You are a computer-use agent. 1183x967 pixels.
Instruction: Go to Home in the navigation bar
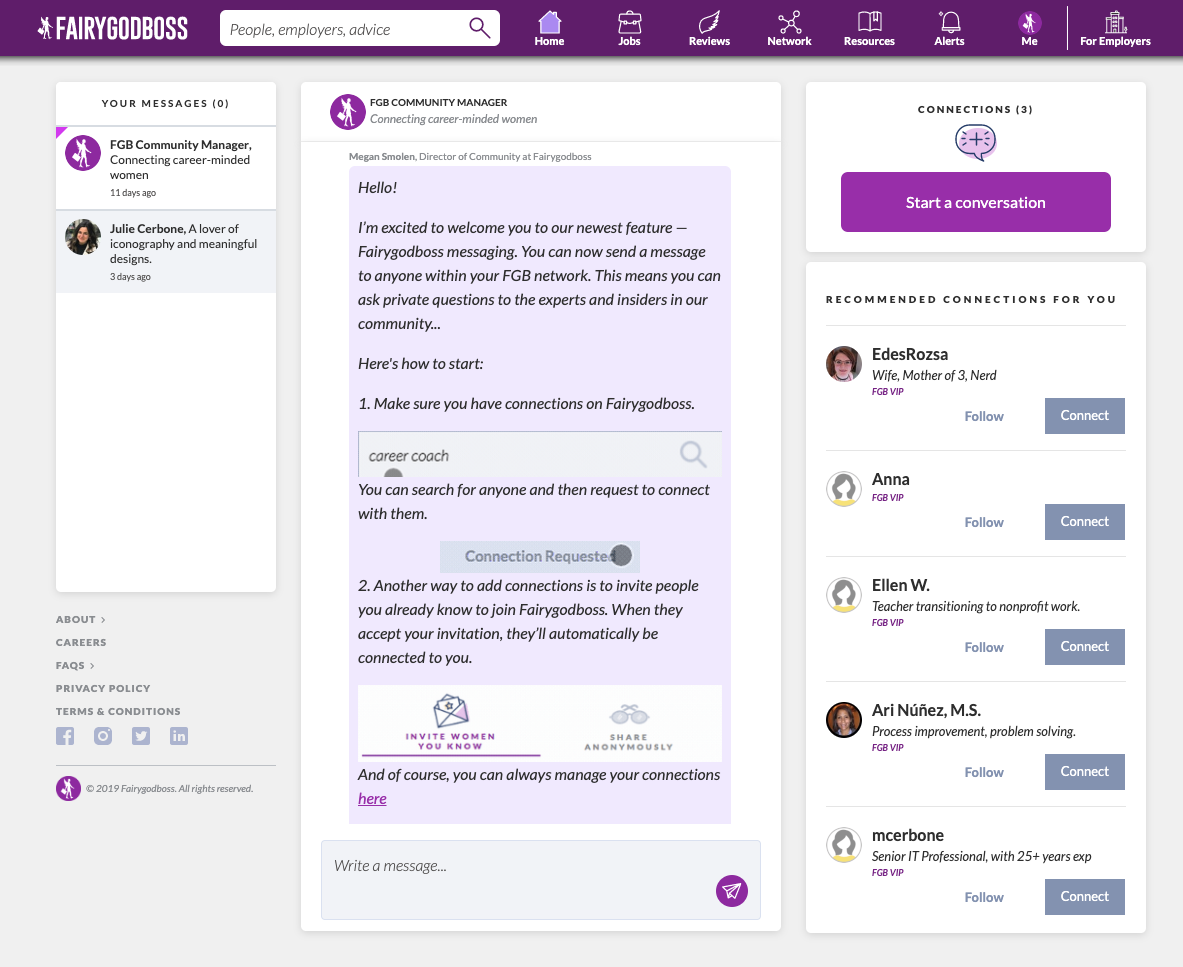pos(549,29)
